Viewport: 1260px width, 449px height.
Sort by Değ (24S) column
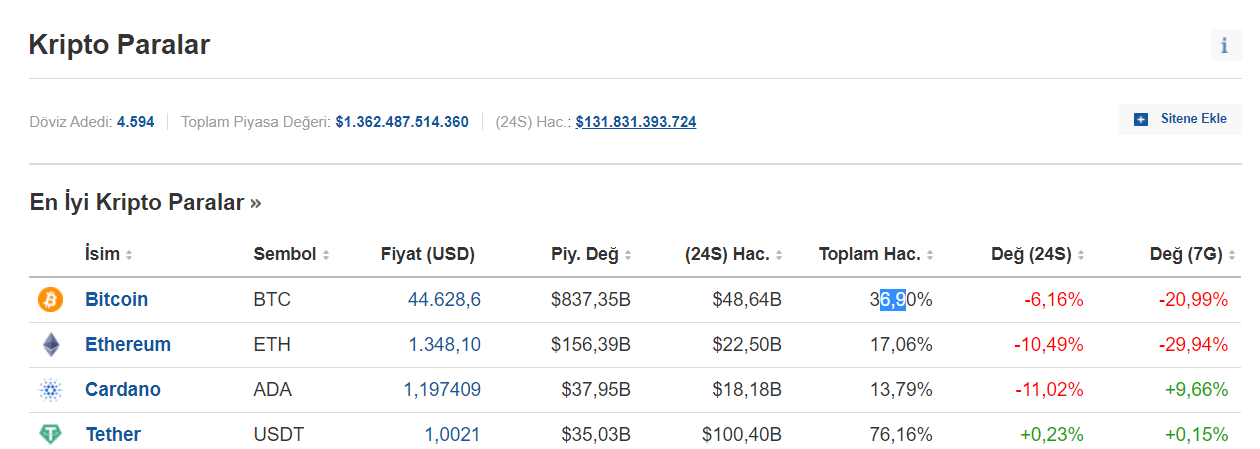pyautogui.click(x=1037, y=254)
